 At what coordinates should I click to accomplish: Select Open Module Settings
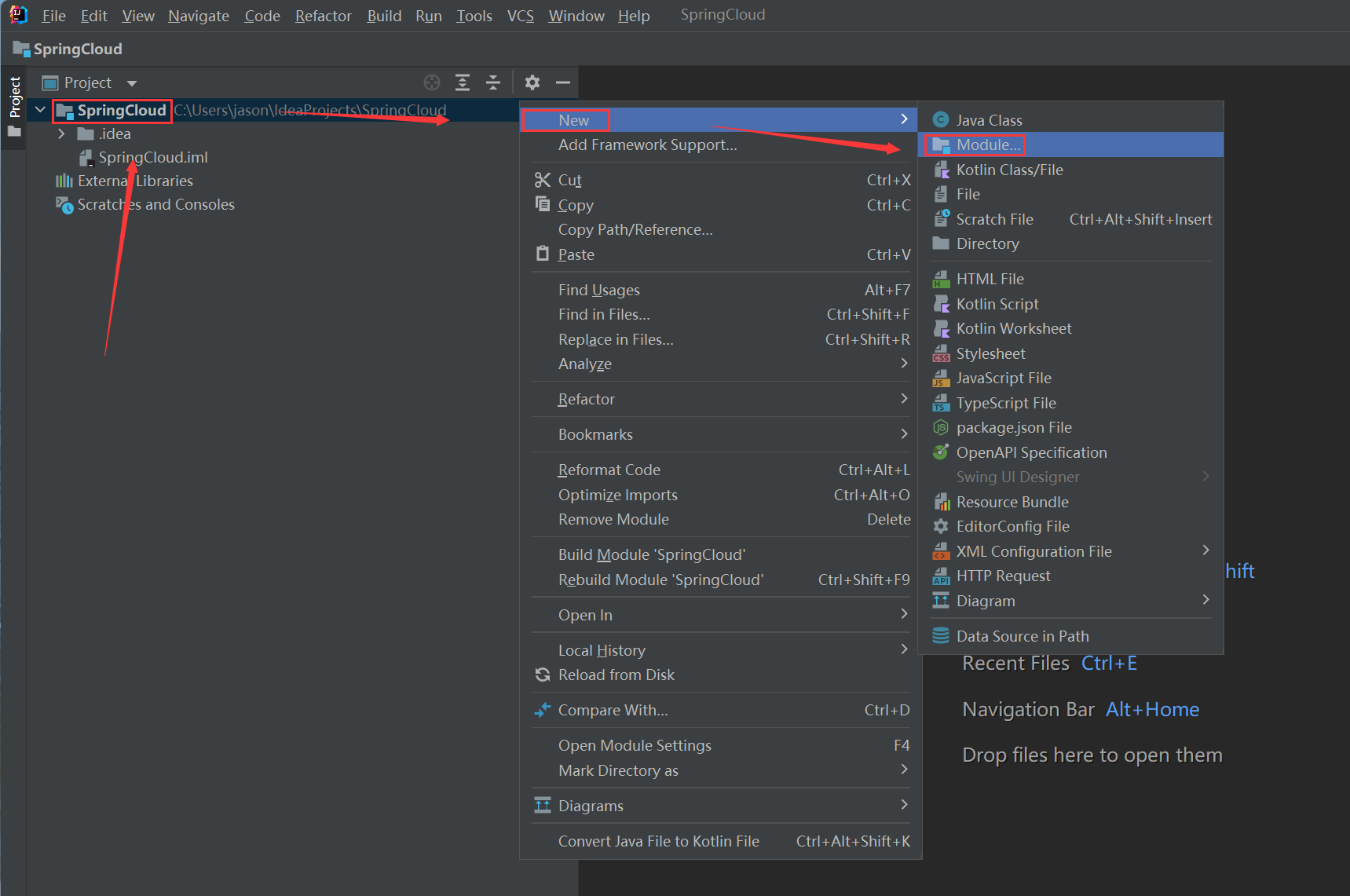click(x=635, y=745)
